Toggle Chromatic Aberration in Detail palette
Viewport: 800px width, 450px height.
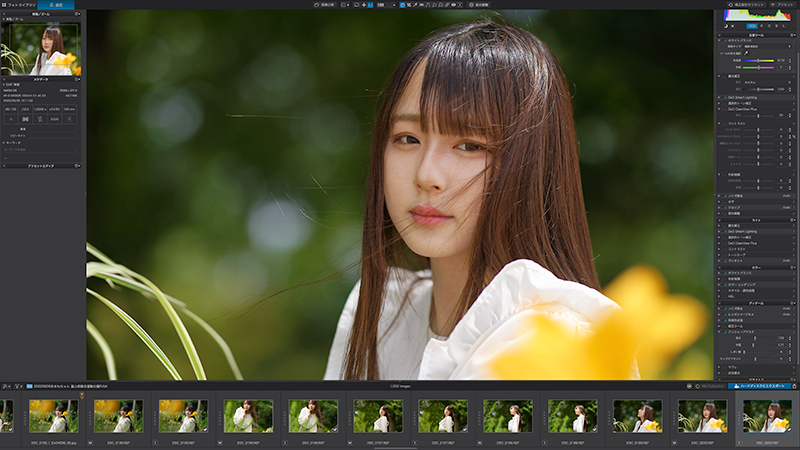(x=725, y=320)
